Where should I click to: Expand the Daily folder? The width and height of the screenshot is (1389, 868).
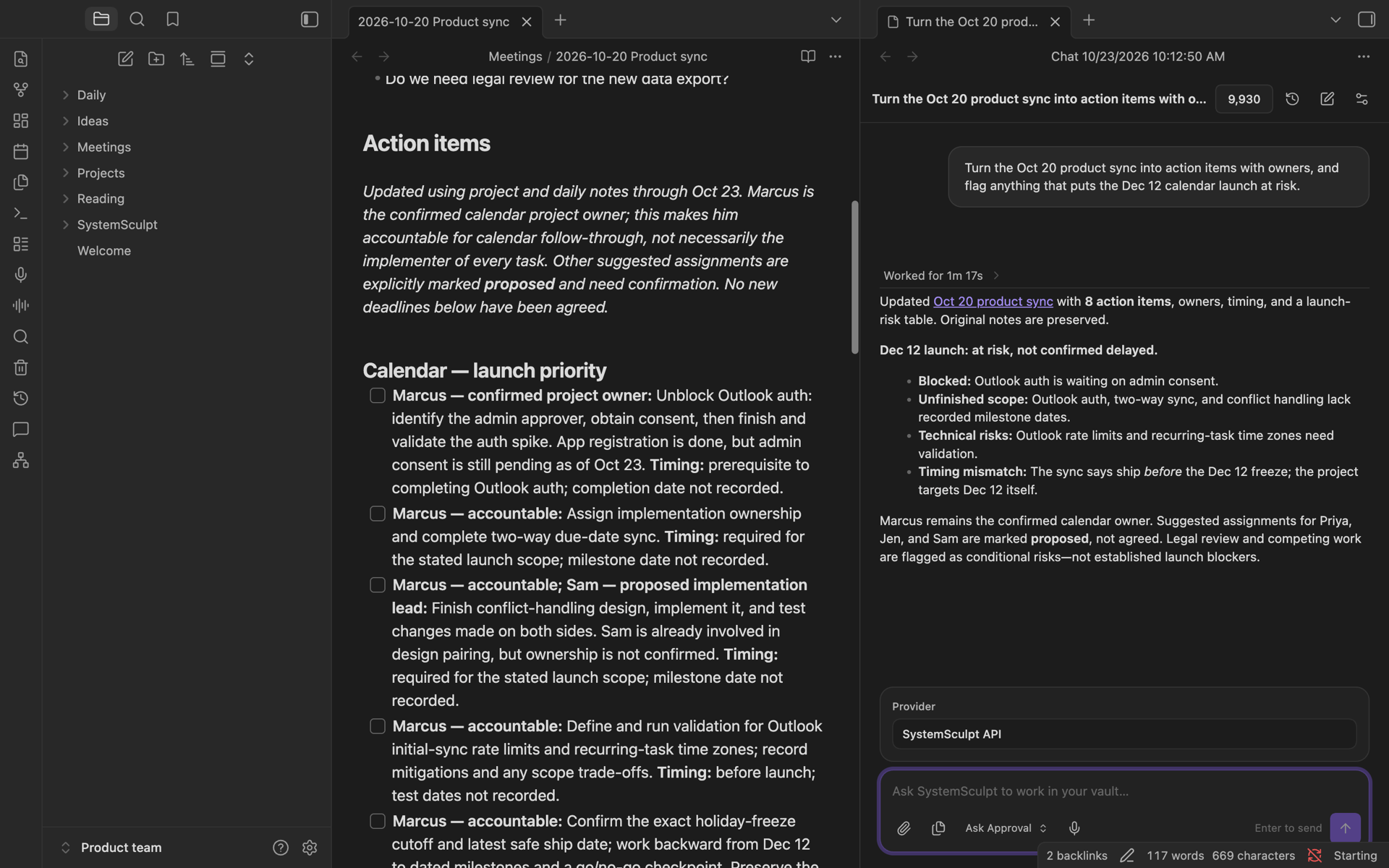66,95
